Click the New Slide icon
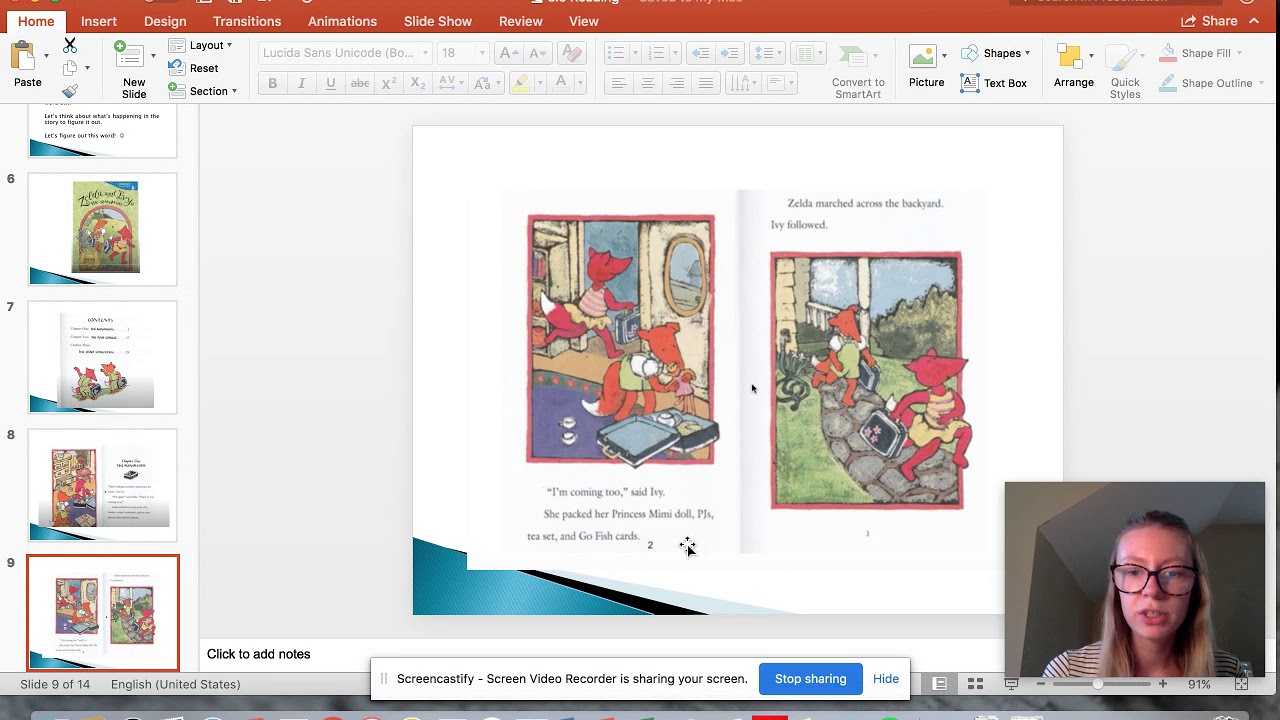This screenshot has height=720, width=1280. (x=128, y=55)
